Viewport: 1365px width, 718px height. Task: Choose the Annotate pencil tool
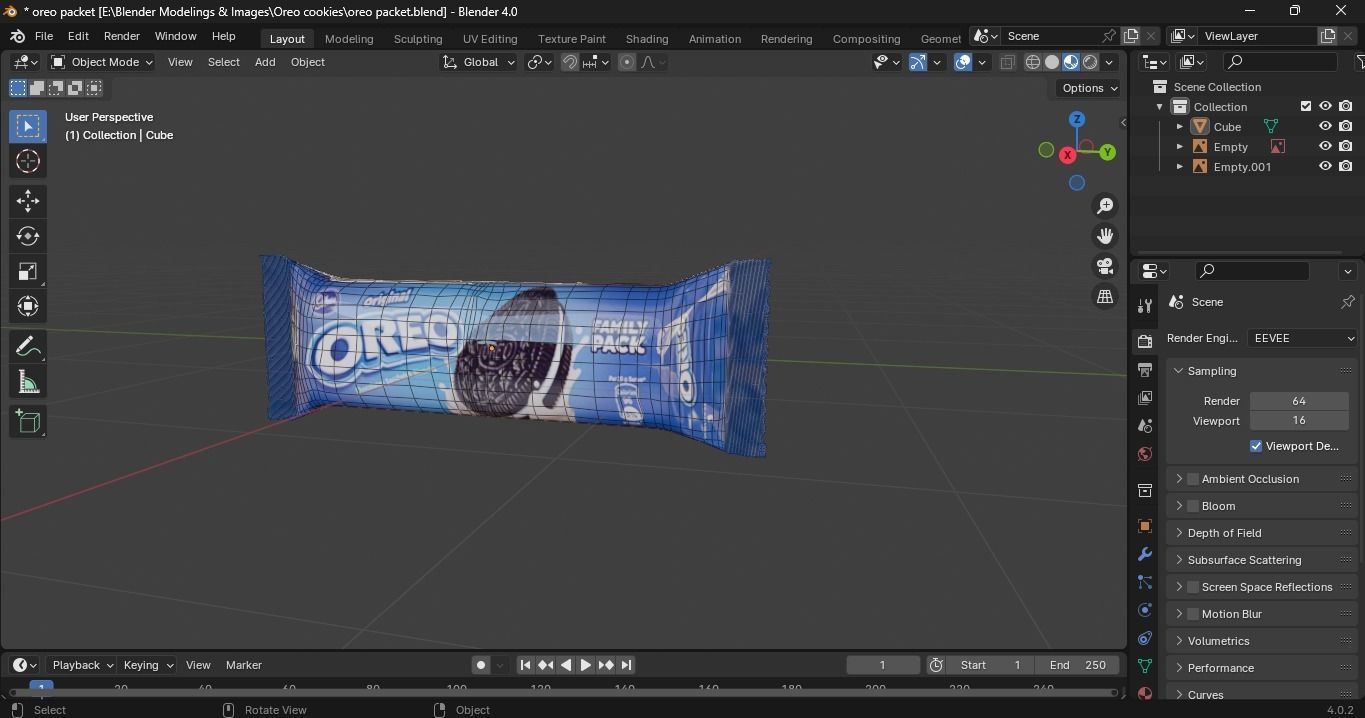coord(28,346)
